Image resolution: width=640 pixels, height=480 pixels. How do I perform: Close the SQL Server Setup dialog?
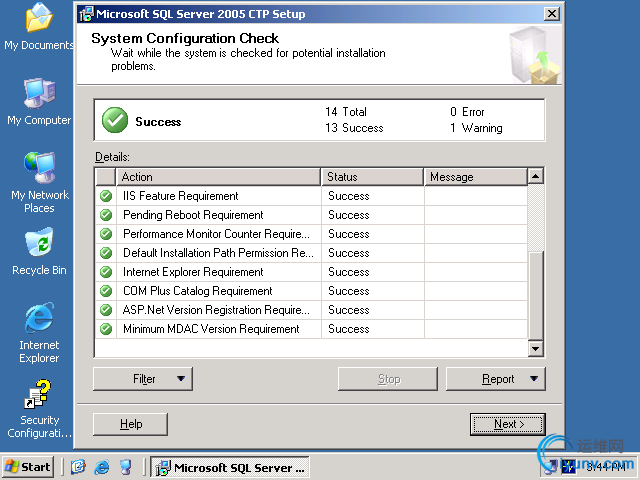click(x=551, y=14)
